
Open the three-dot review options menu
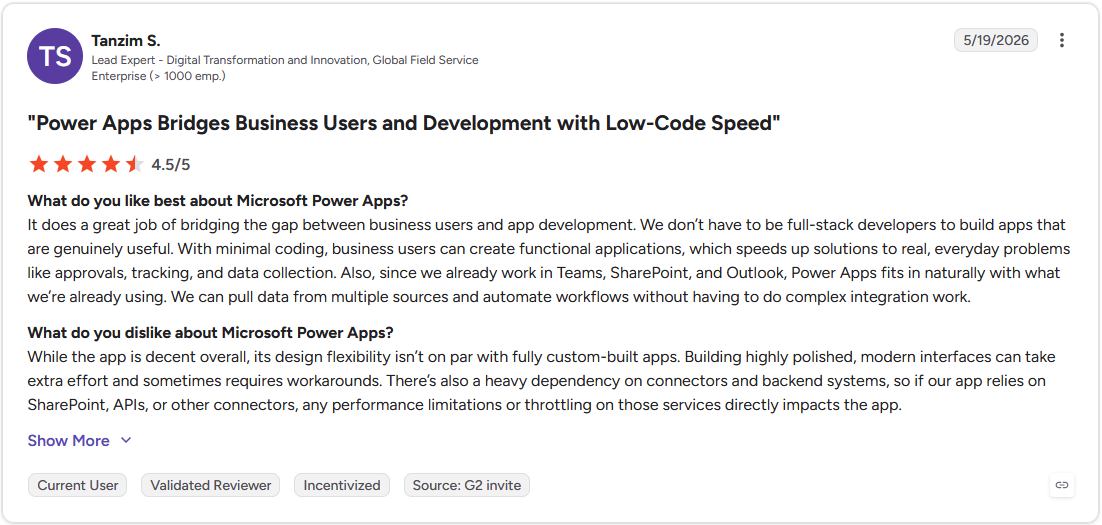(1062, 40)
